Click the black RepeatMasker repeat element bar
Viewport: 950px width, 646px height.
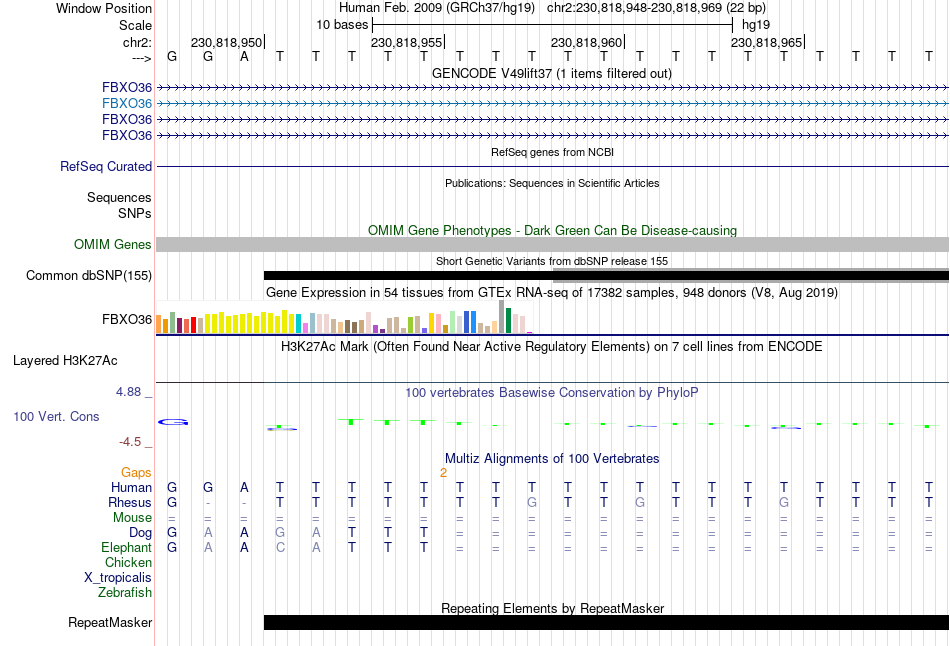click(606, 622)
